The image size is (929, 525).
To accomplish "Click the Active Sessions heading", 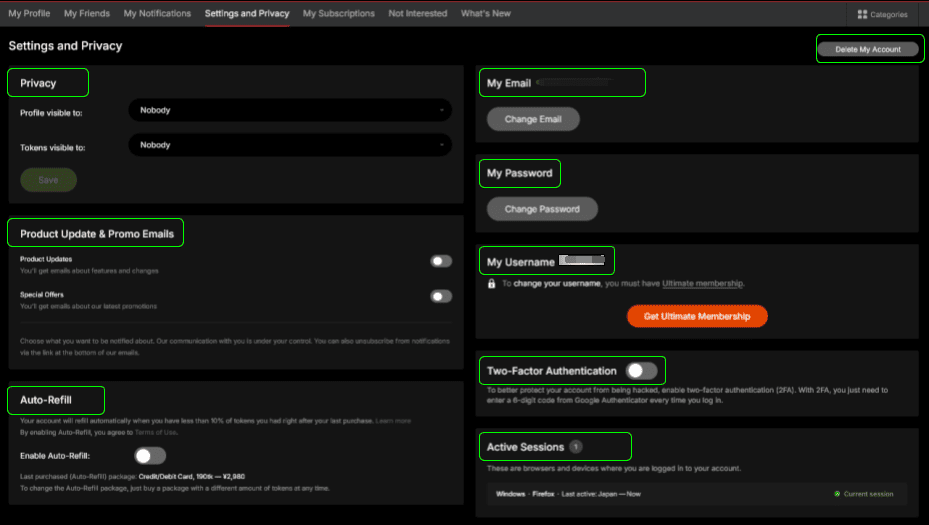I will (525, 447).
